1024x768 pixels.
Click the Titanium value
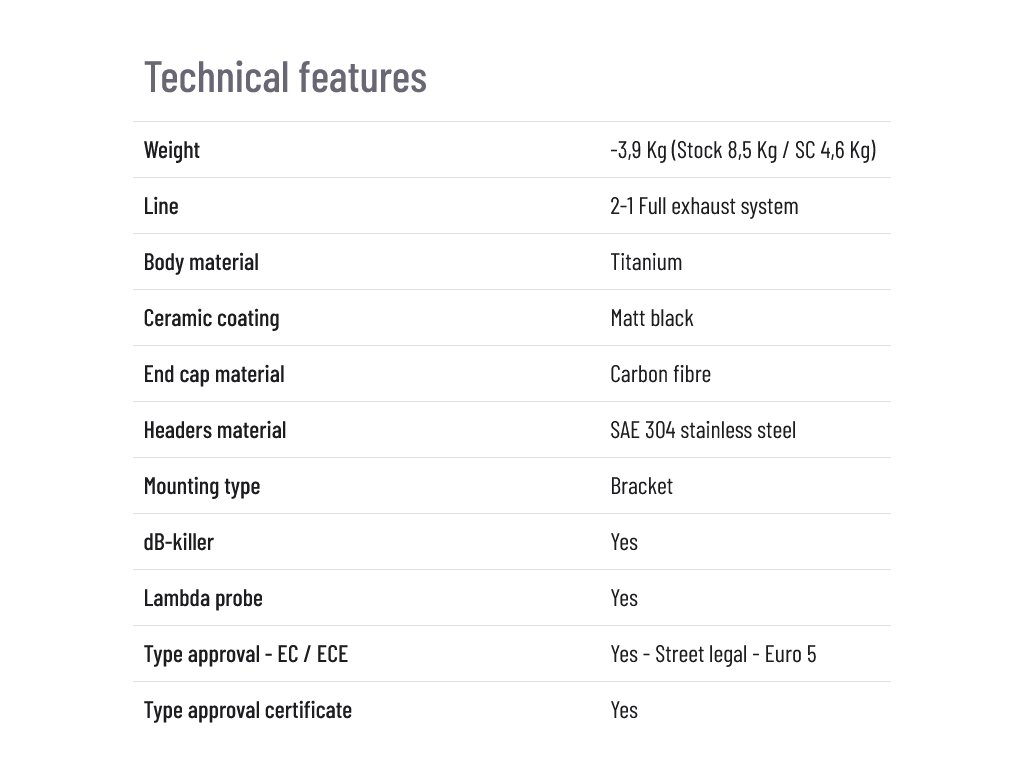coord(646,263)
